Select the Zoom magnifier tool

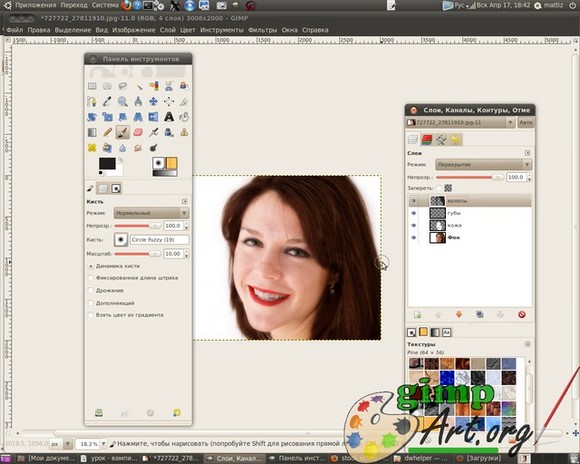pos(122,101)
